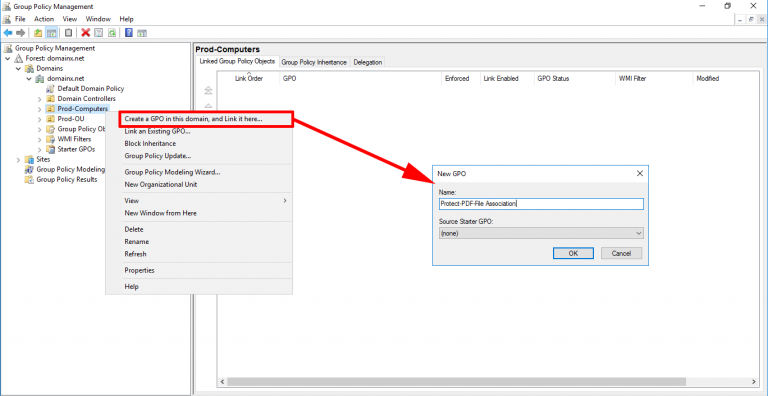Click the Domain Controllers OU folder icon

(50, 99)
